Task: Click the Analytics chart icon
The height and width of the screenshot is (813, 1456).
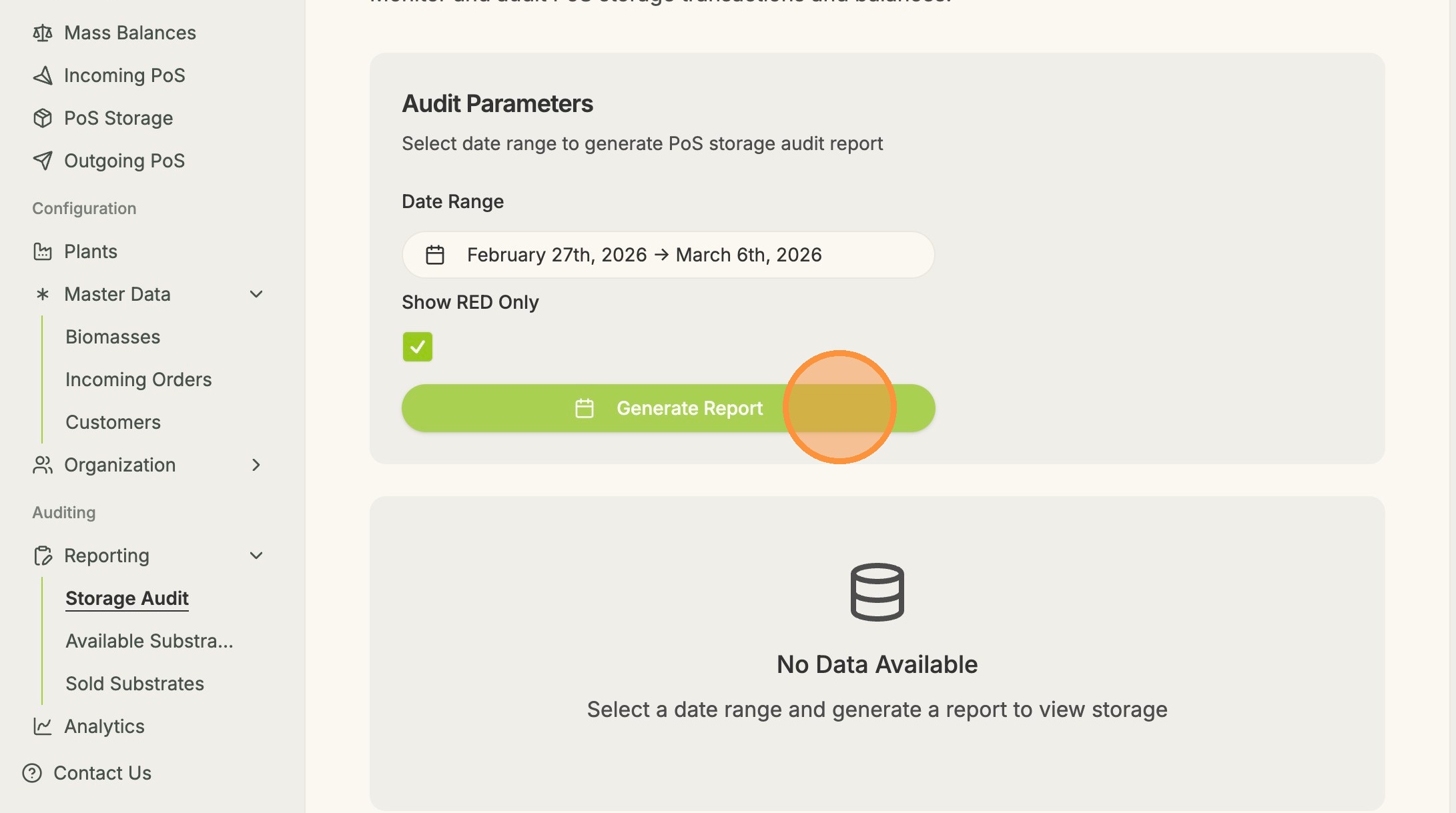Action: point(43,726)
